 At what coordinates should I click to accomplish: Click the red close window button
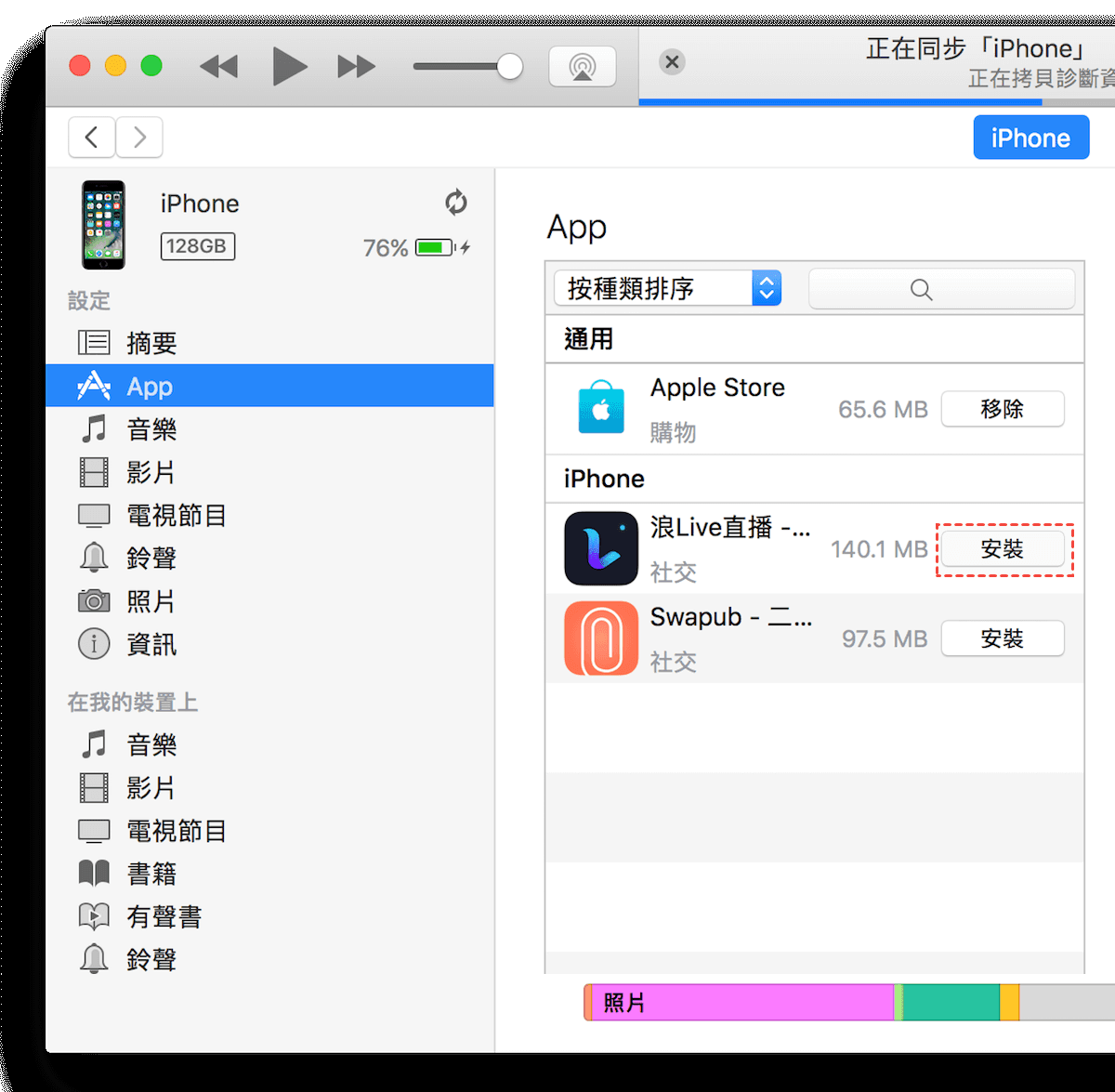[80, 66]
